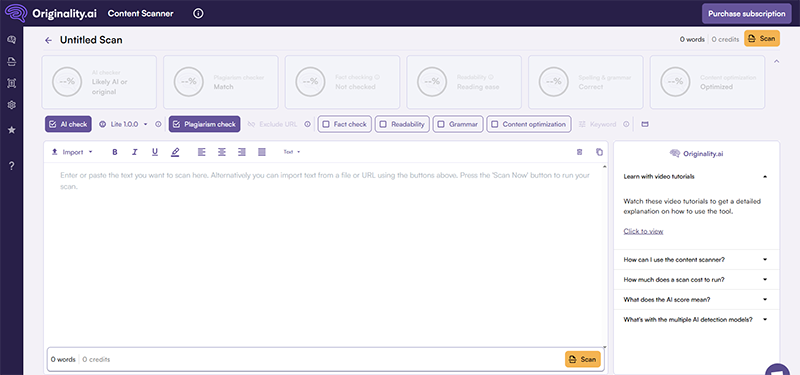Click the info icon after Lite 1.0.0
Viewport: 800px width, 375px height.
coord(158,124)
